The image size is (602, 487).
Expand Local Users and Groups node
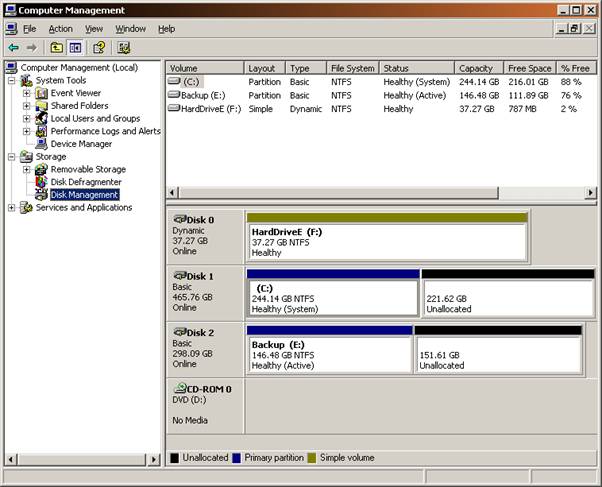point(26,119)
